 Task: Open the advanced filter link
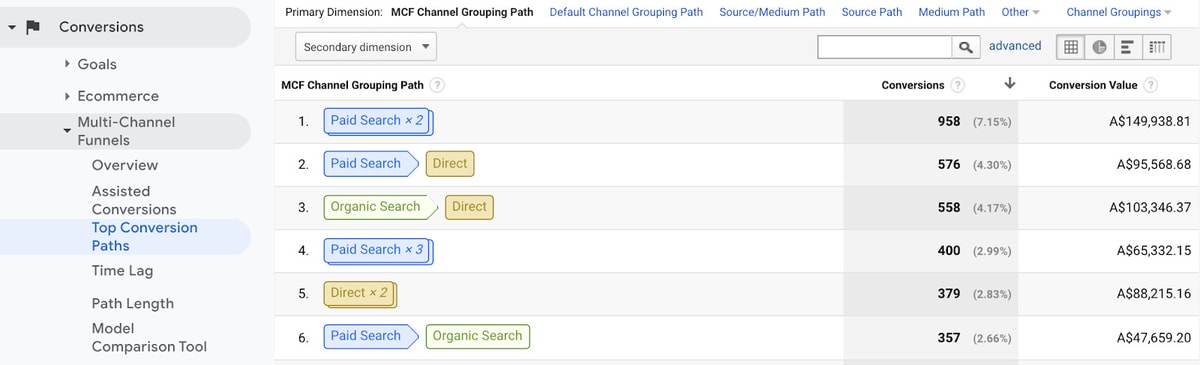(x=1015, y=46)
